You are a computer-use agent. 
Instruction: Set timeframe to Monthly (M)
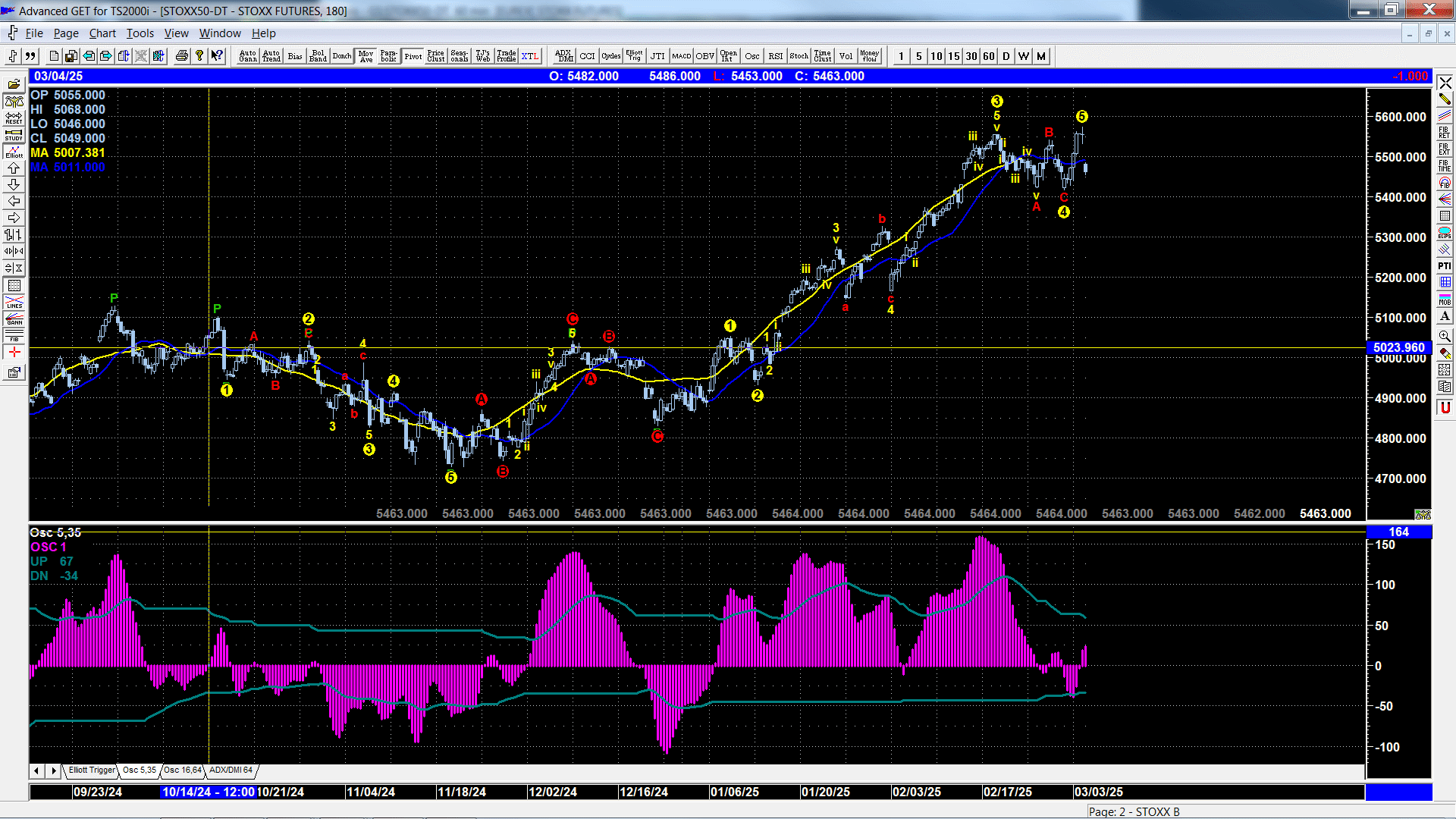coord(1041,56)
